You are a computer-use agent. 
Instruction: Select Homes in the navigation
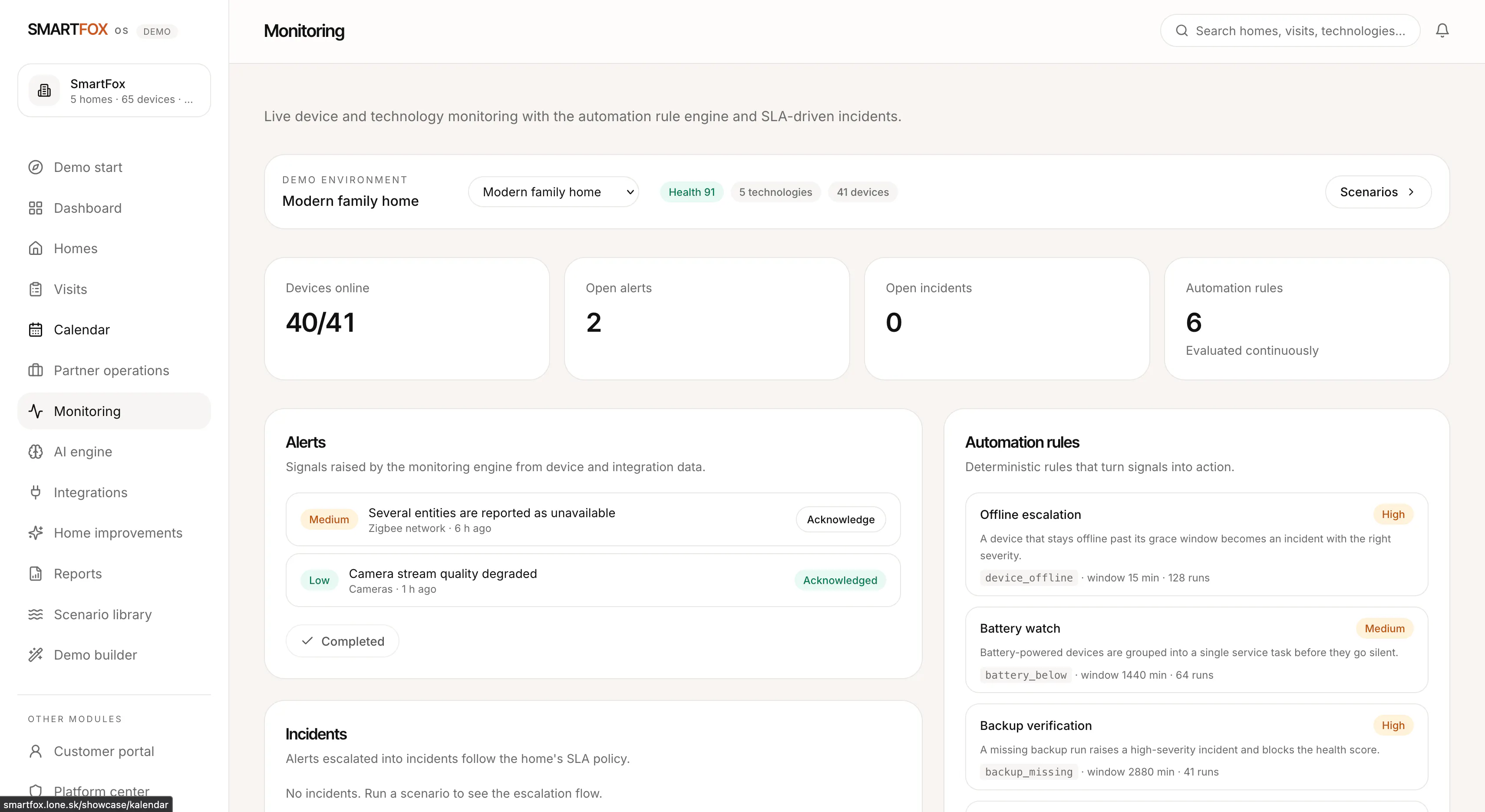(114, 248)
